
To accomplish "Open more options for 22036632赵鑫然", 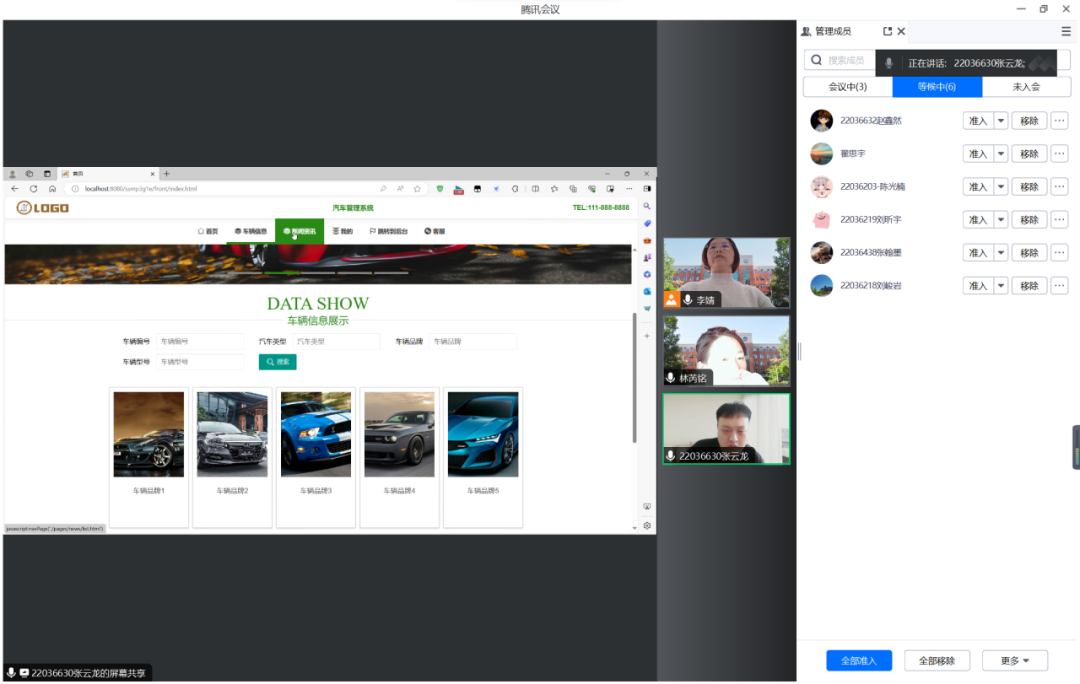I will point(1059,121).
